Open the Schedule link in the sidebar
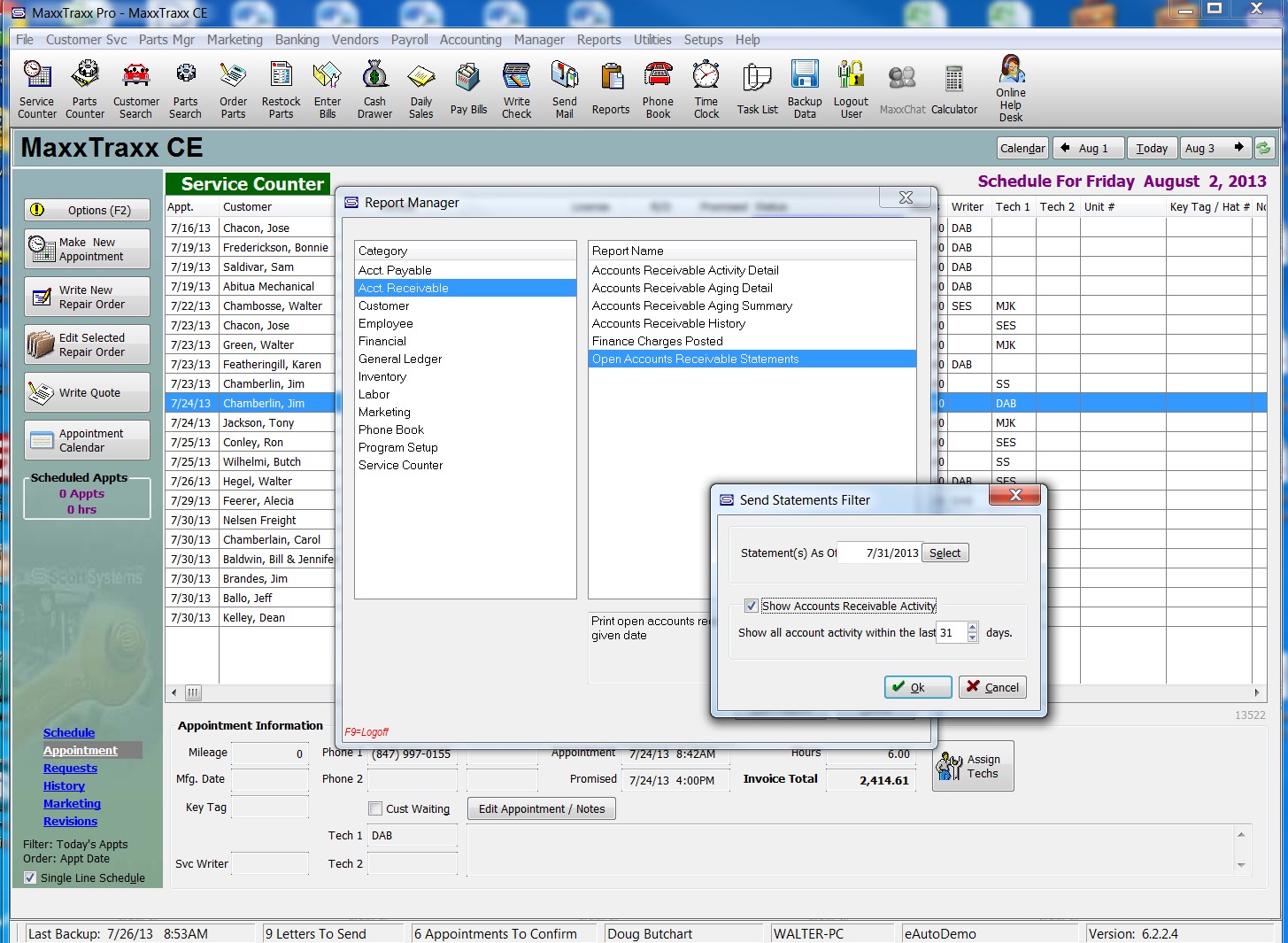The height and width of the screenshot is (943, 1288). pos(69,732)
